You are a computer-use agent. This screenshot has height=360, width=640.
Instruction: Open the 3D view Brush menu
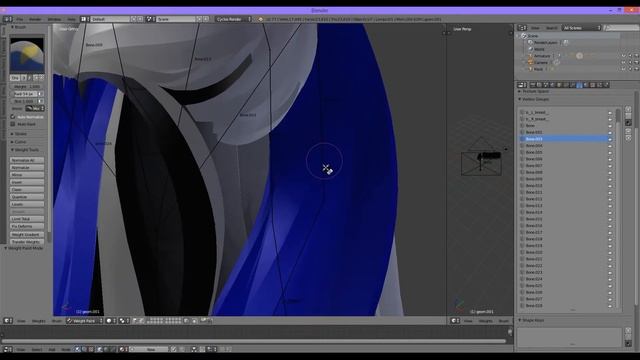pos(57,321)
